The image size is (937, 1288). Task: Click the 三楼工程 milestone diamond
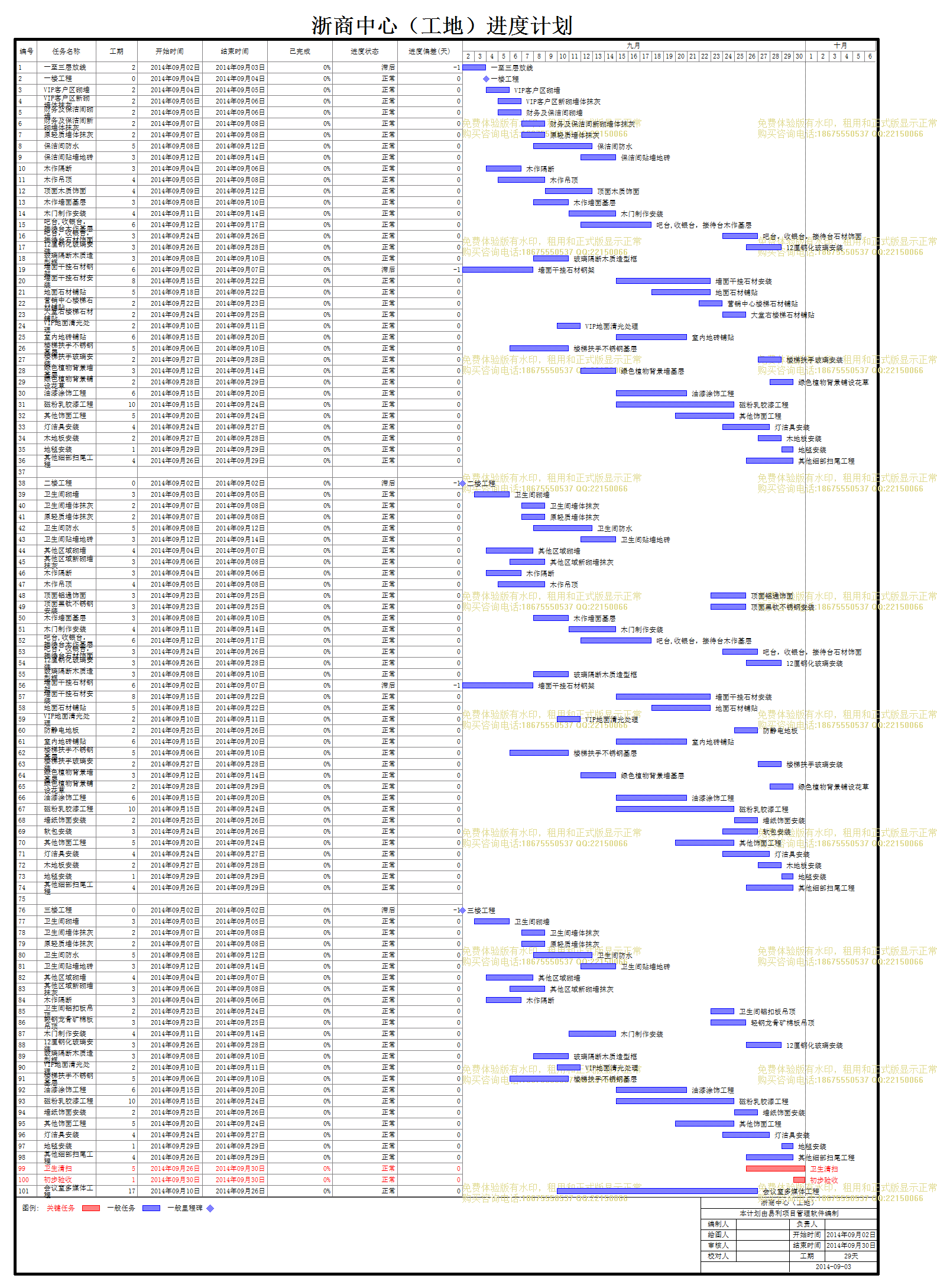click(x=462, y=910)
